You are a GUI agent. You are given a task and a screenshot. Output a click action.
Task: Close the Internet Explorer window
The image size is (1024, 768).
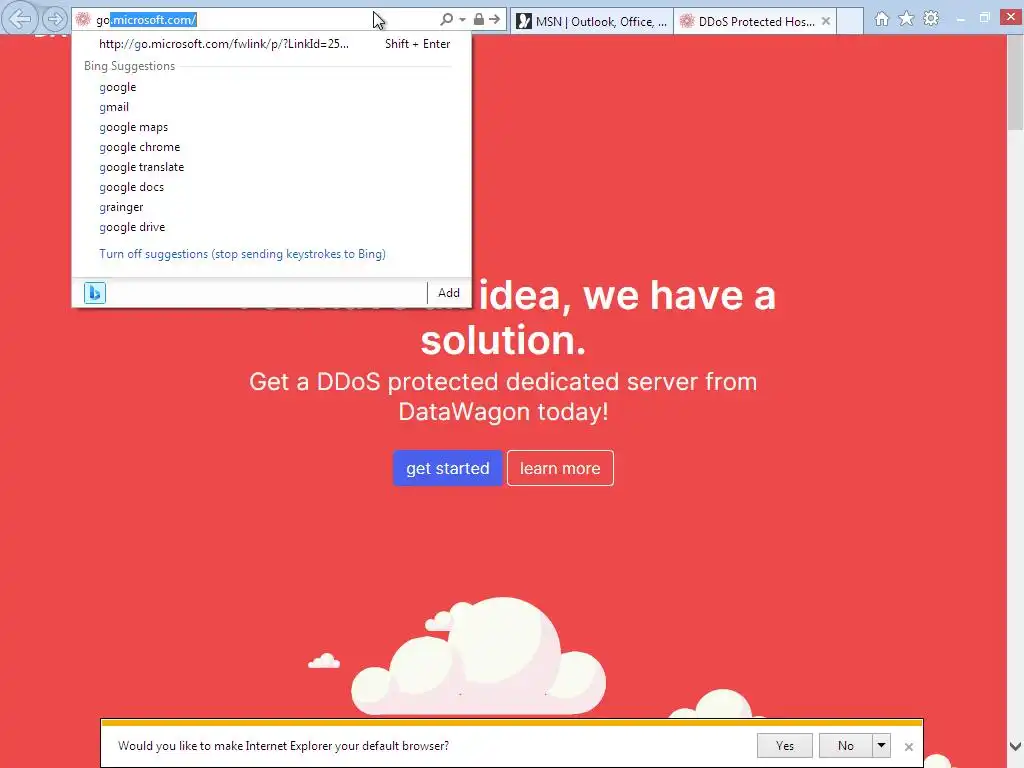(x=1011, y=17)
